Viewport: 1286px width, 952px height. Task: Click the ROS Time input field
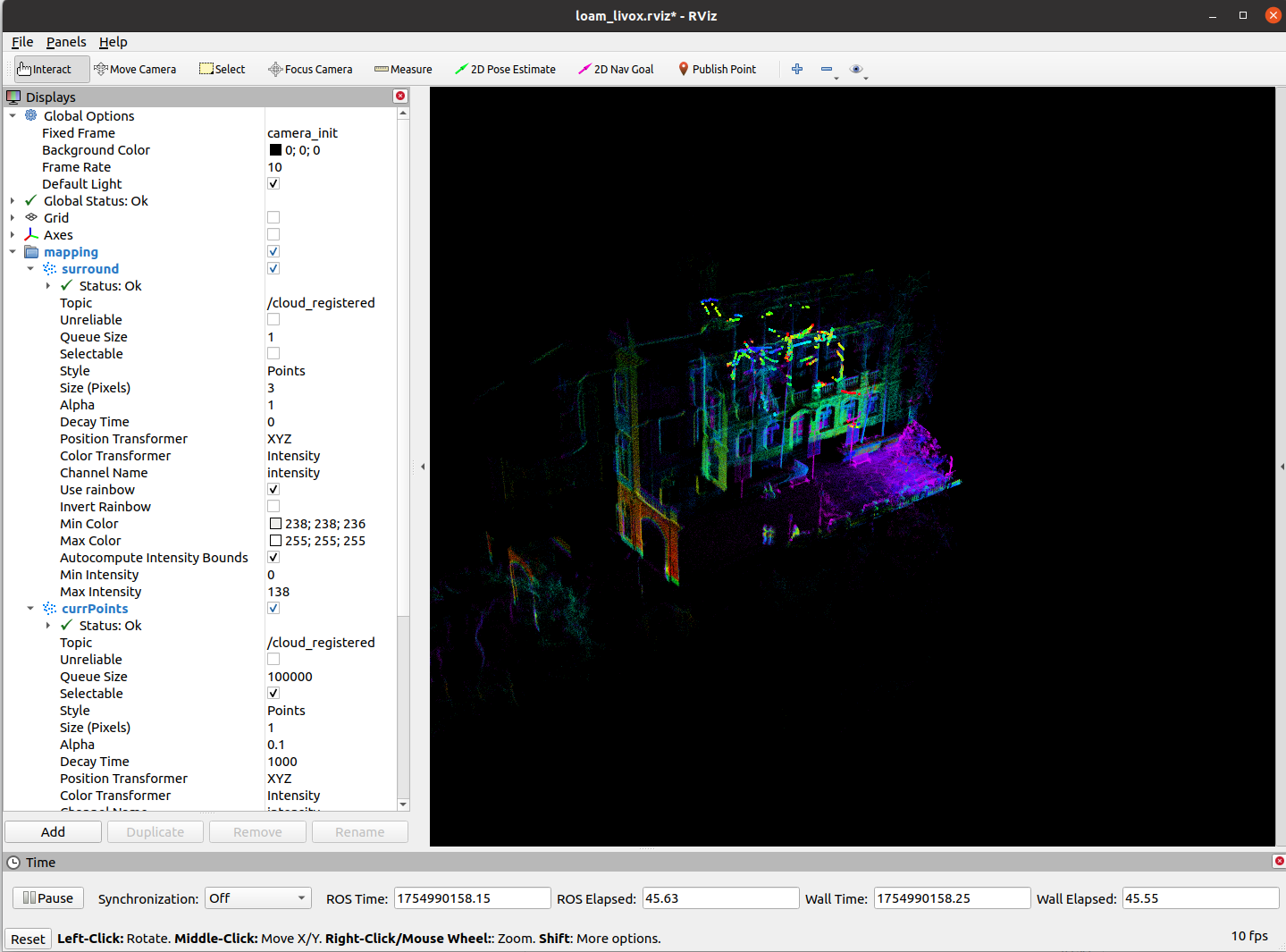[472, 898]
